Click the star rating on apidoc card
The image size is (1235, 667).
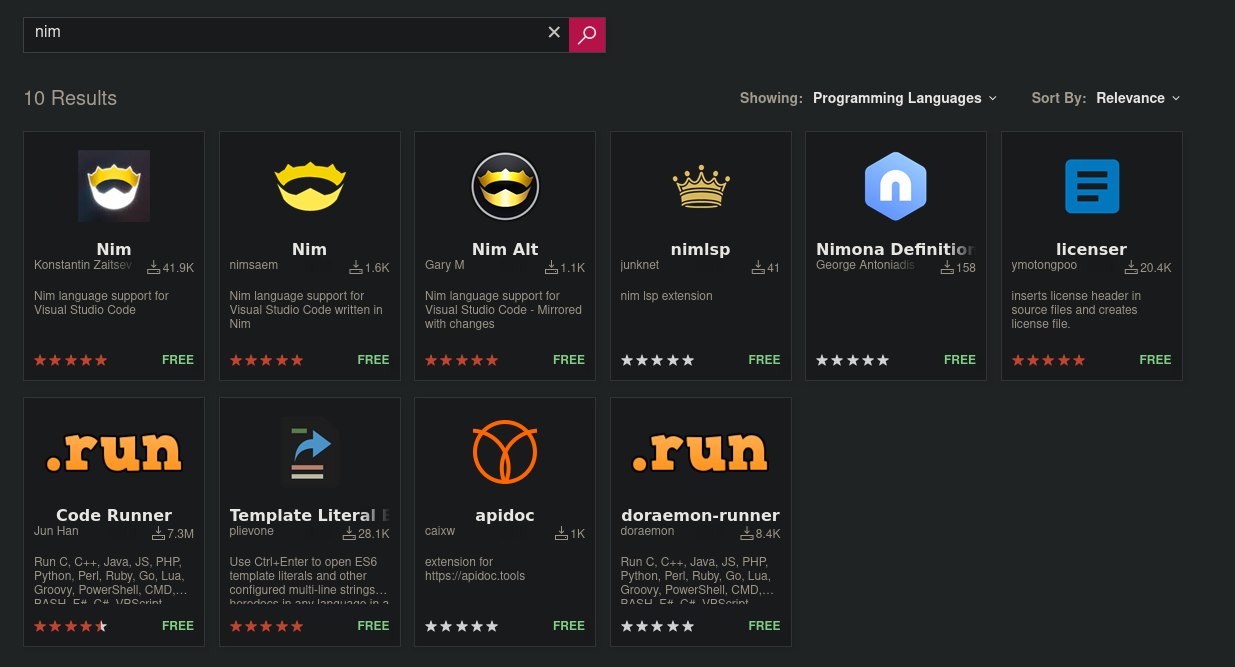pos(461,626)
